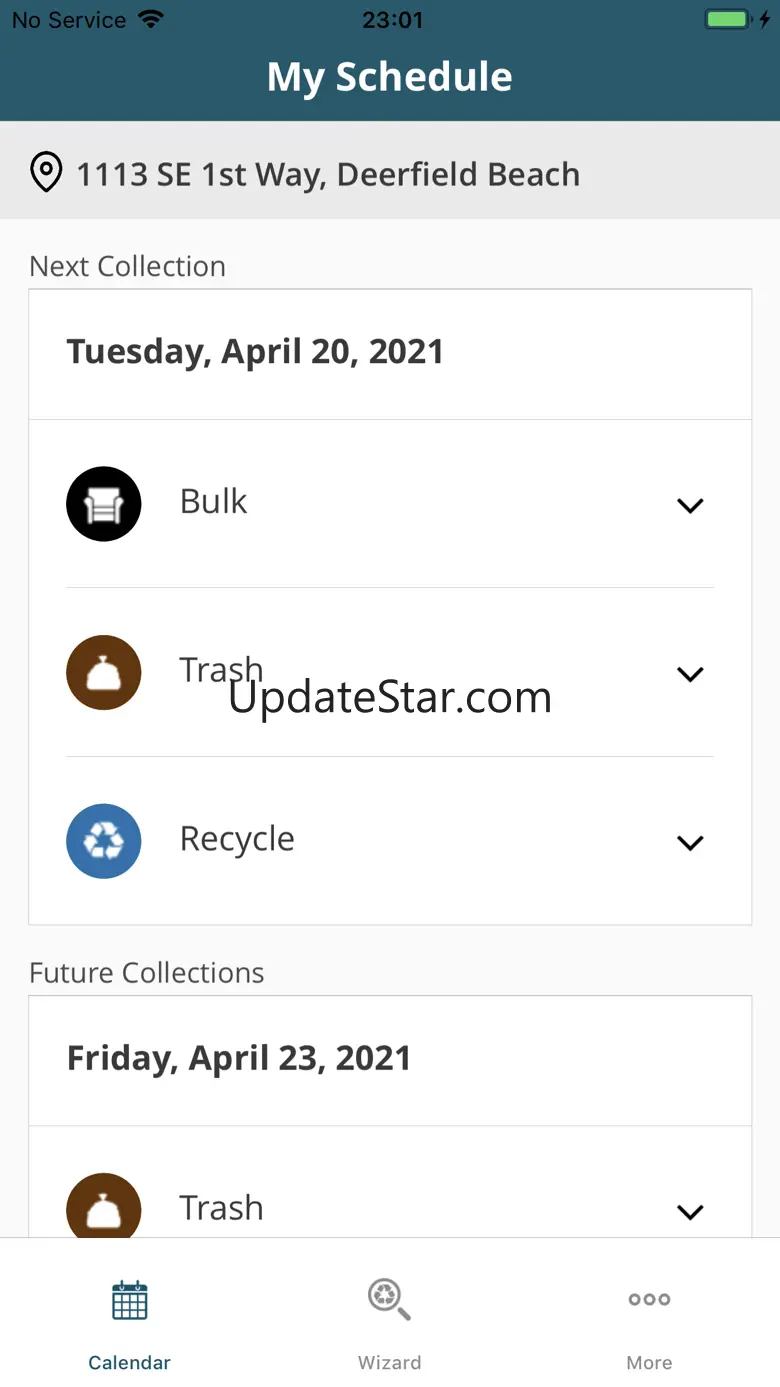Viewport: 780px width, 1387px height.
Task: Expand the Trash chevron for April 23
Action: (x=690, y=1212)
